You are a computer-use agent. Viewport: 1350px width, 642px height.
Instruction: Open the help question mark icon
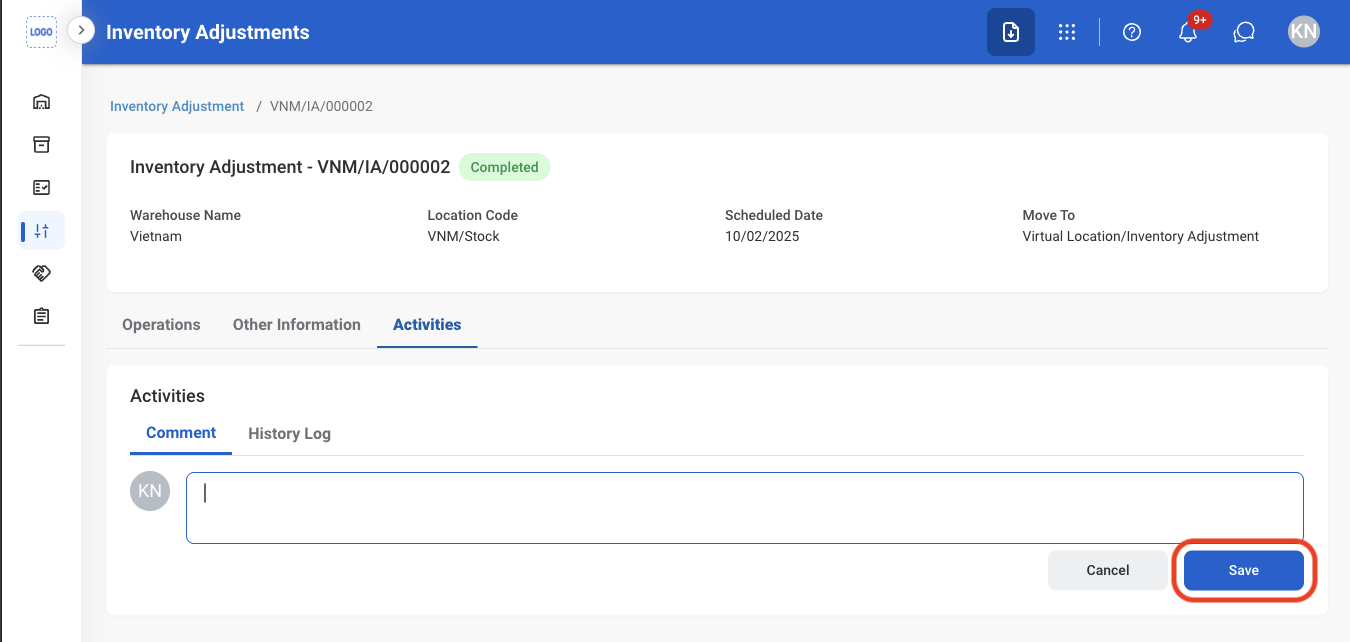1132,32
